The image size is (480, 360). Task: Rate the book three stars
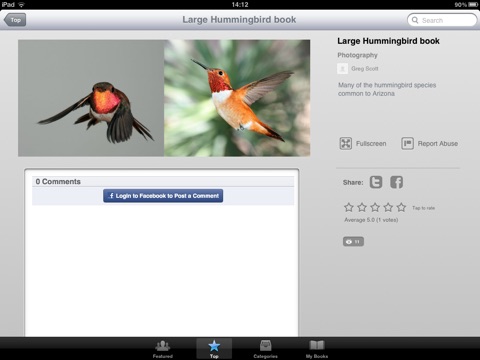(x=375, y=207)
